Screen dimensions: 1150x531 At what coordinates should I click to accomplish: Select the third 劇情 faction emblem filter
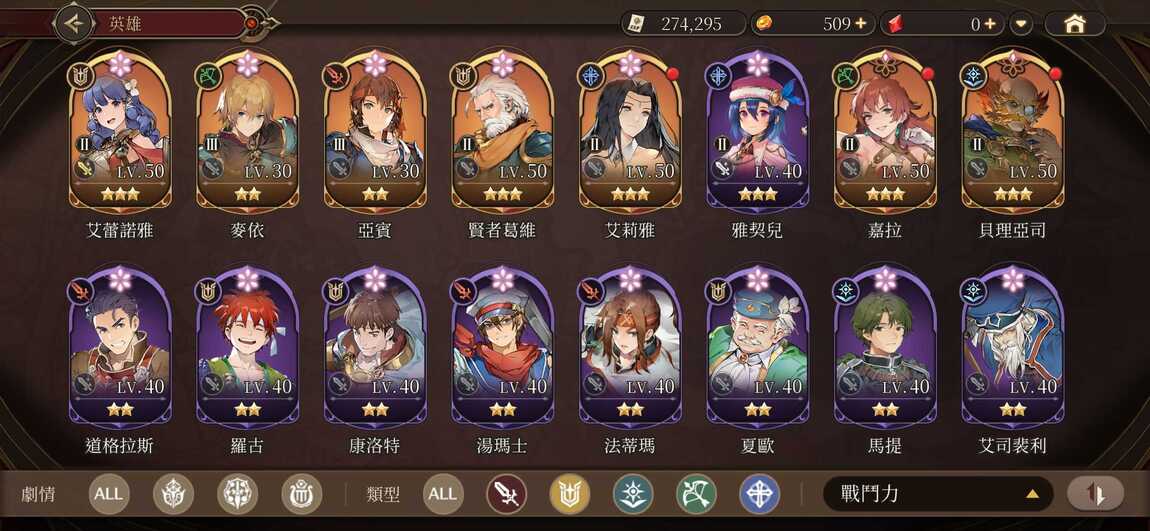coord(301,494)
